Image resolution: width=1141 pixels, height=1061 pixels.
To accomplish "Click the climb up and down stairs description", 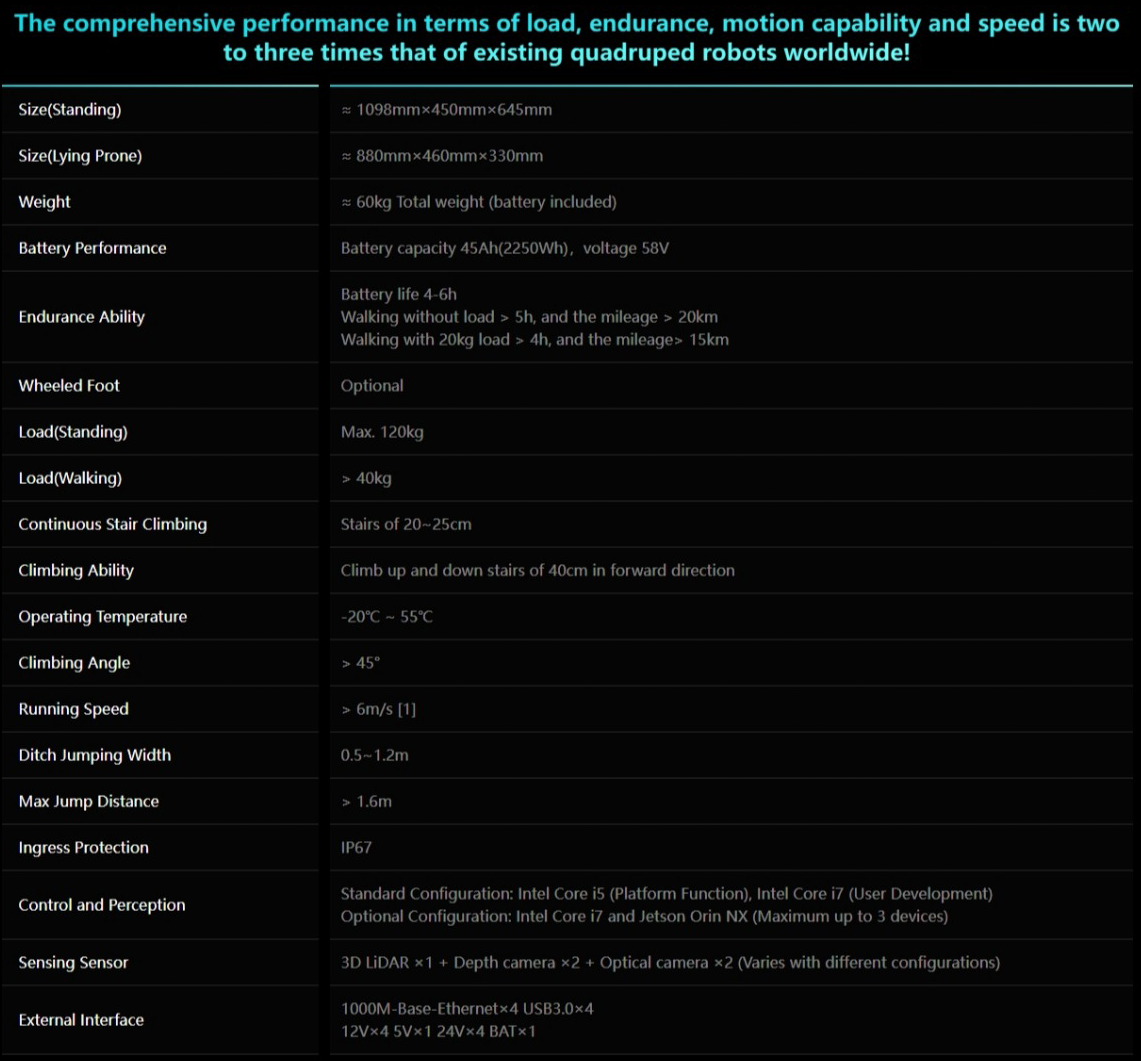I will coord(537,570).
